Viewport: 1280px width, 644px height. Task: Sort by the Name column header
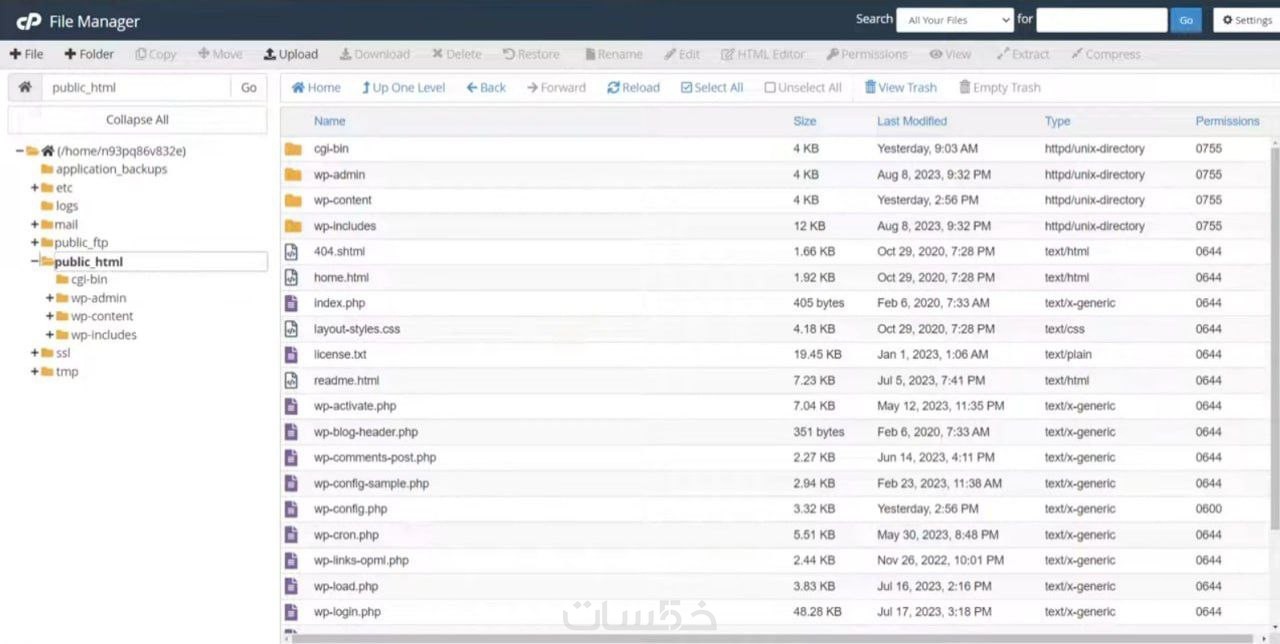click(x=329, y=121)
